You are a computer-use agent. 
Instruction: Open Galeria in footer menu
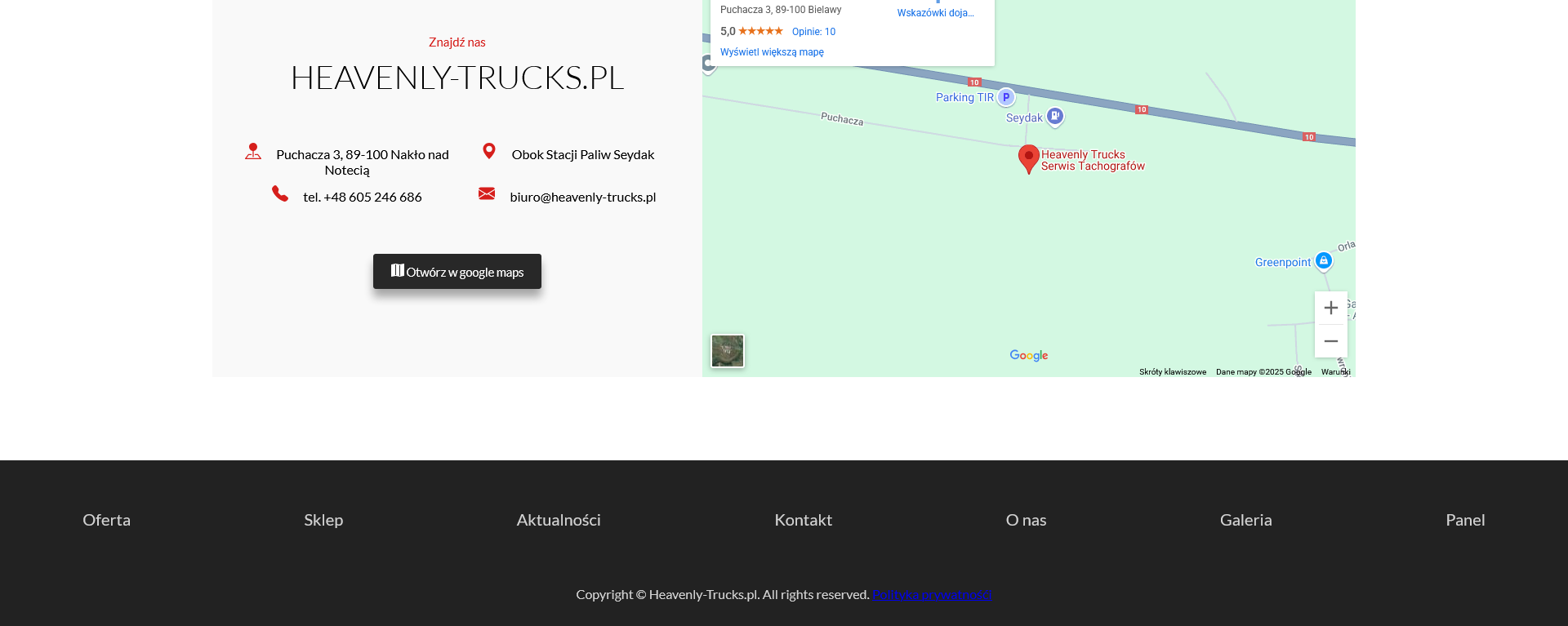pyautogui.click(x=1245, y=520)
